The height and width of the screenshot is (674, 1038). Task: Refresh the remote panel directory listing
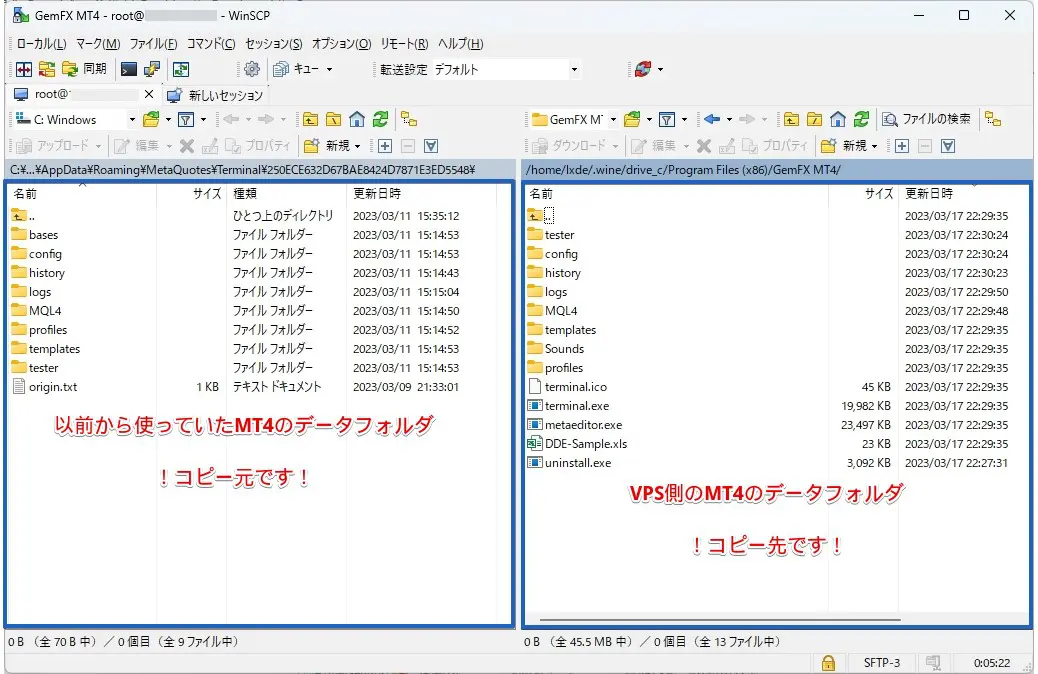(x=861, y=119)
